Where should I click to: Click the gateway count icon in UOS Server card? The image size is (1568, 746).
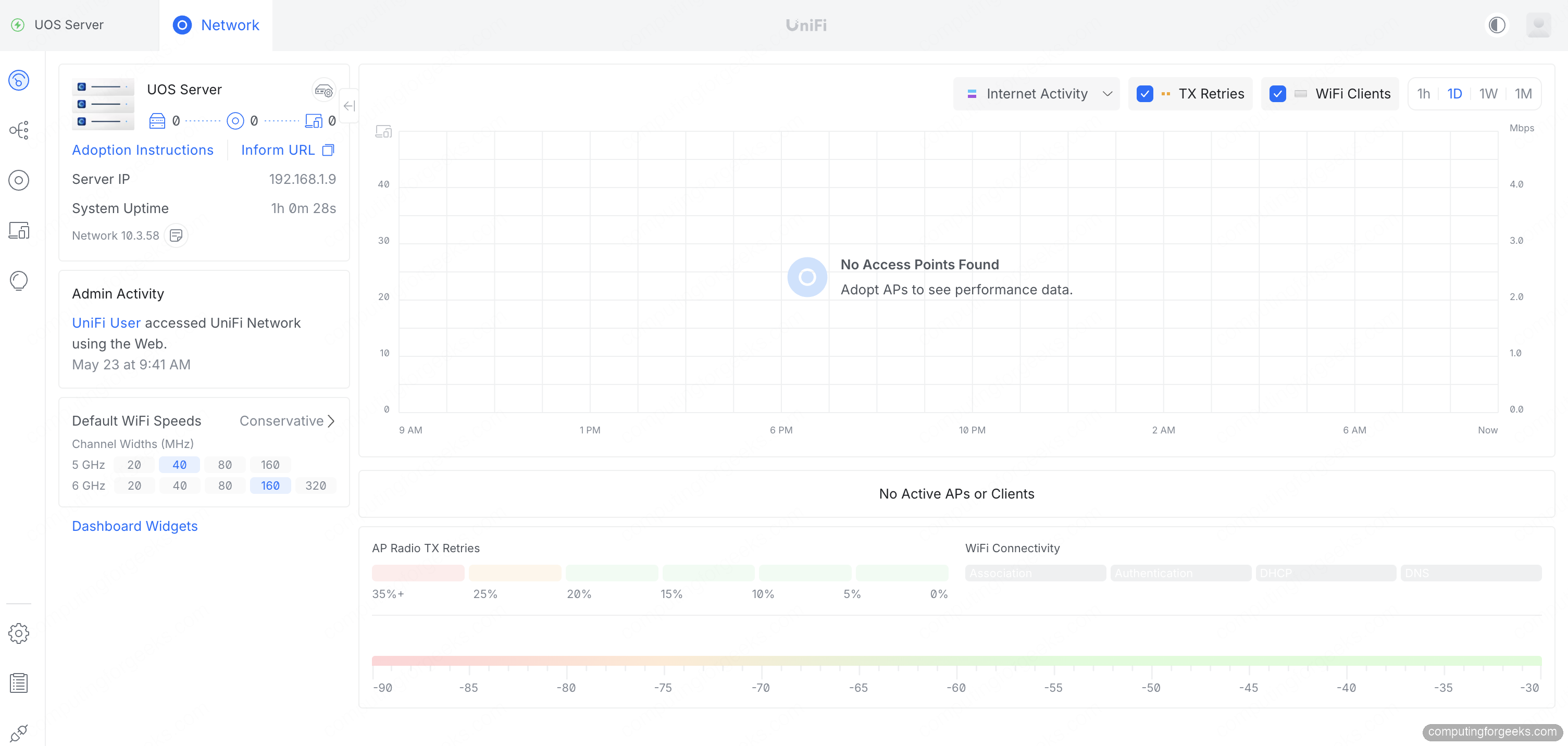click(x=157, y=121)
